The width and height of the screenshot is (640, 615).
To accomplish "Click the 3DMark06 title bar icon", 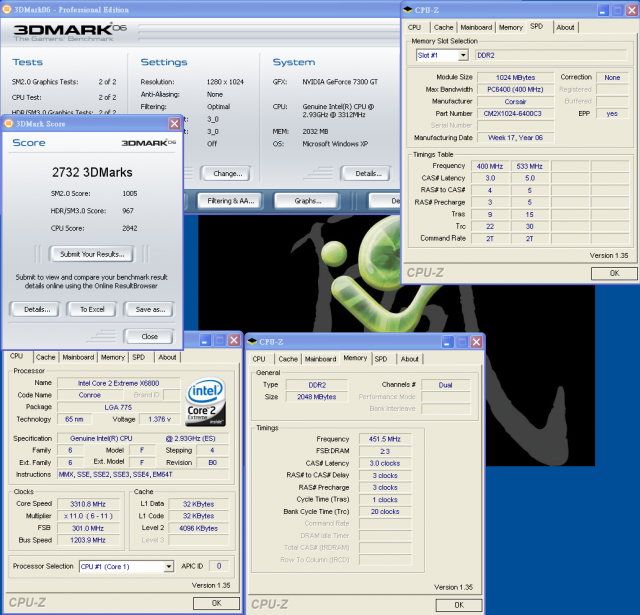I will point(7,9).
